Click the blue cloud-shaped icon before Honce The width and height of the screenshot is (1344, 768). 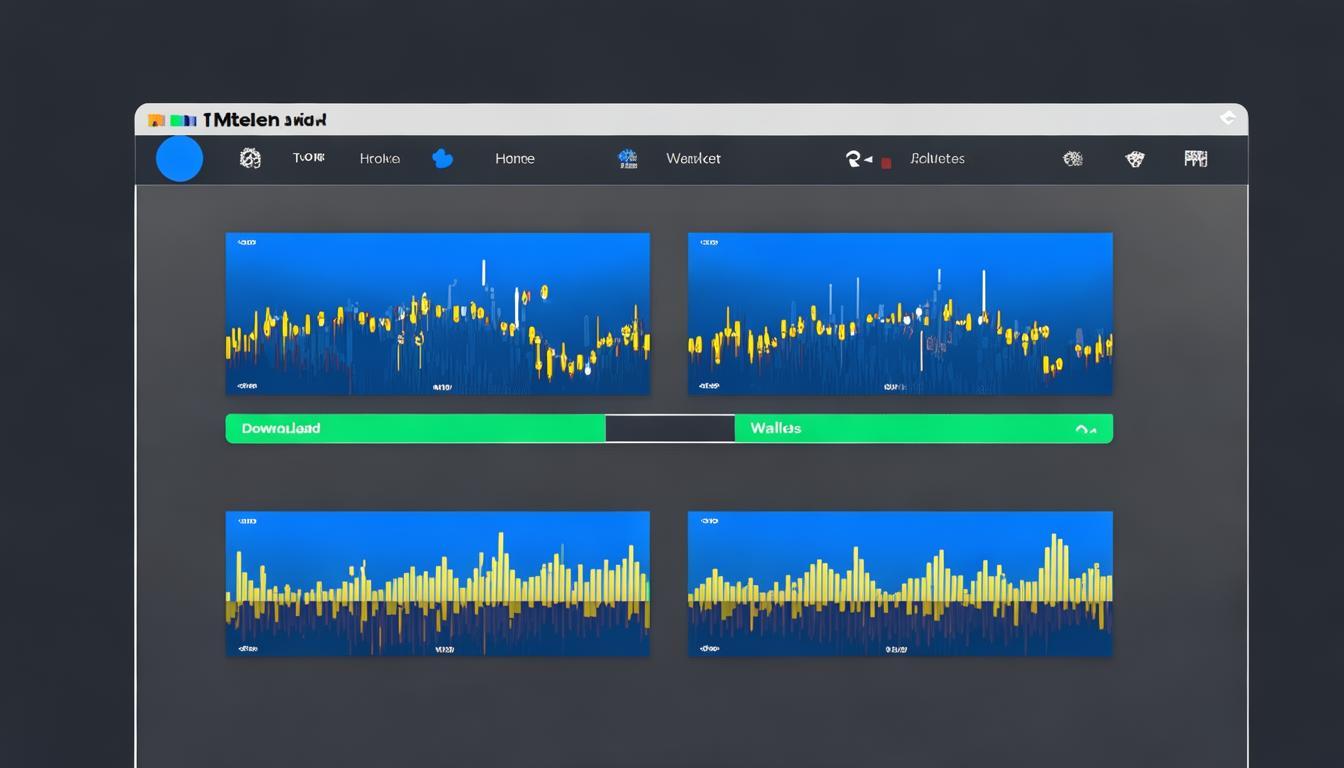point(442,158)
